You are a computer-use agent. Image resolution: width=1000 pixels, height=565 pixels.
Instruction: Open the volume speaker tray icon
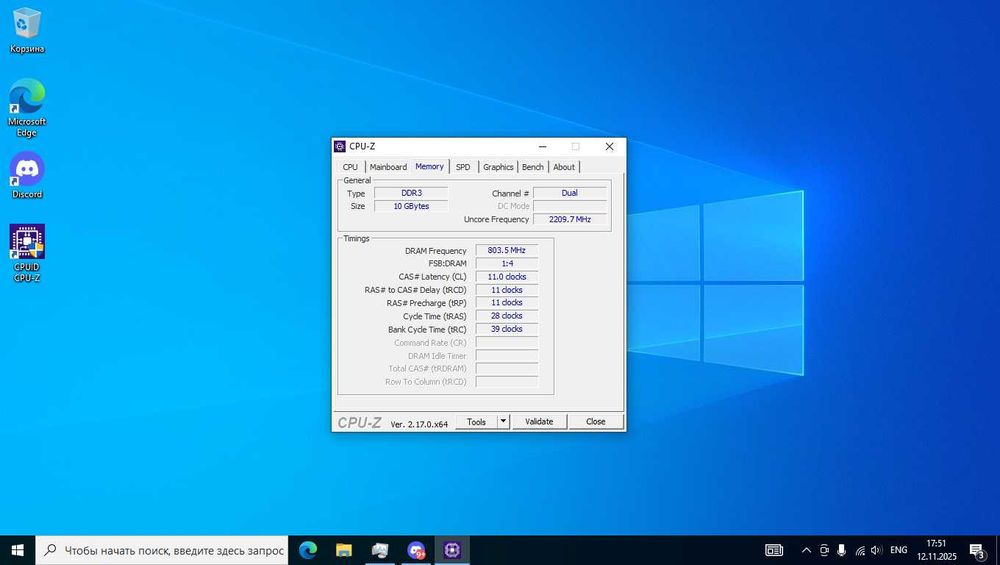[x=876, y=550]
